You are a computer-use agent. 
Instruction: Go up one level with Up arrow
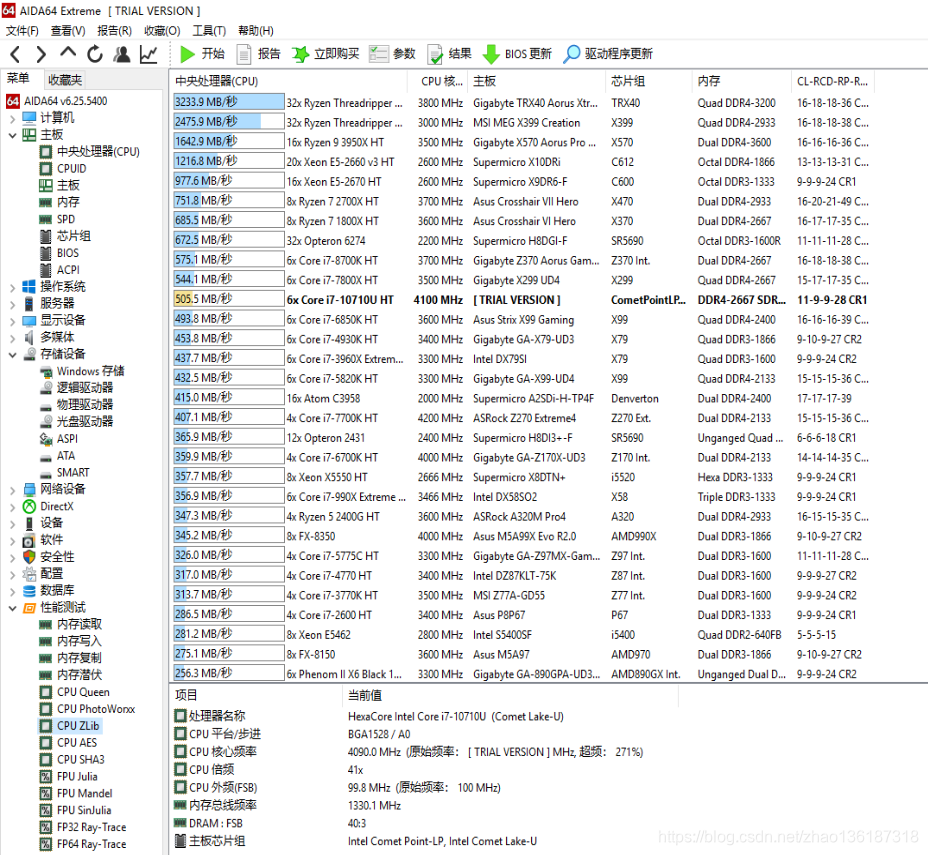[68, 53]
